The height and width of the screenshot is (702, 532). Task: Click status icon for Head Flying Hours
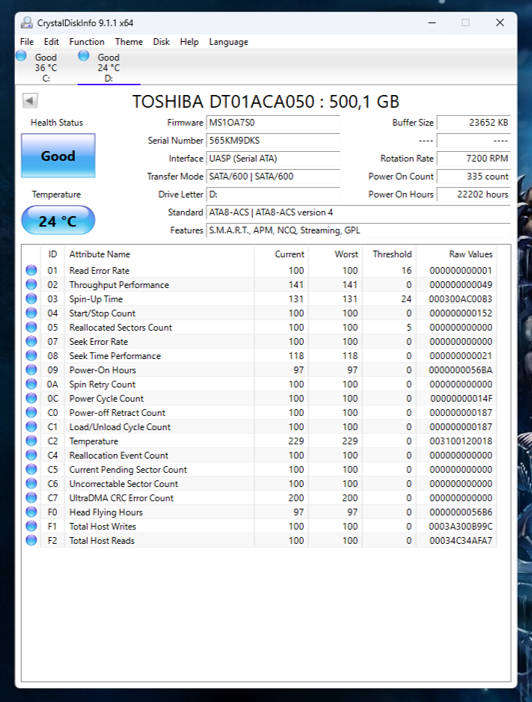pos(31,512)
